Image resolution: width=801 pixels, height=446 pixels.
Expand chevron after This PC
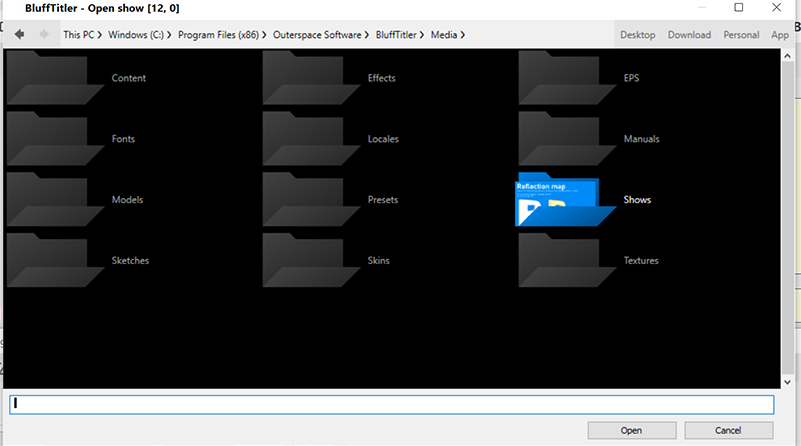pyautogui.click(x=100, y=35)
